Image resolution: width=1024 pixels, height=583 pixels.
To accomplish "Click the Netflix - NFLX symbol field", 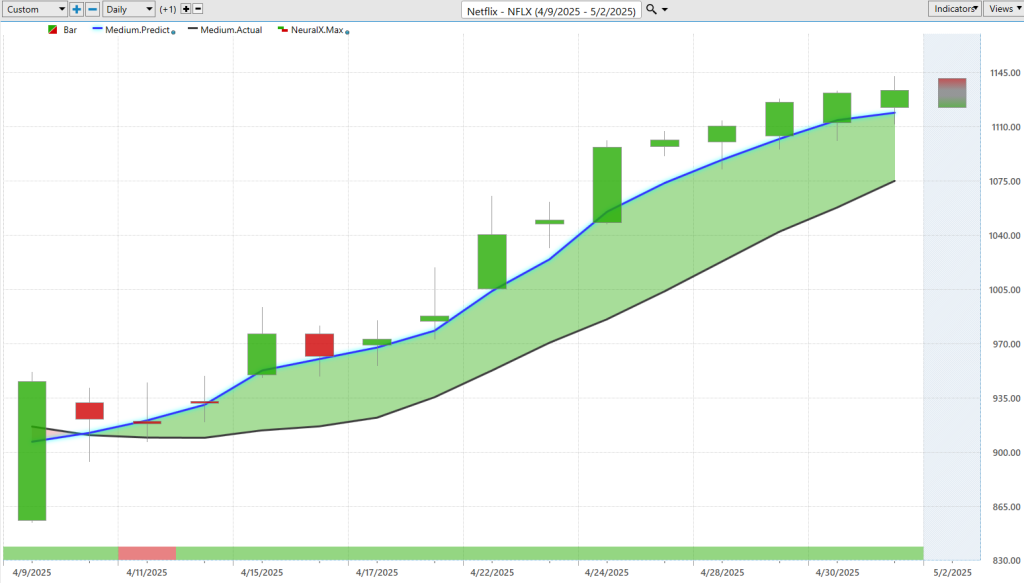I will pos(551,10).
